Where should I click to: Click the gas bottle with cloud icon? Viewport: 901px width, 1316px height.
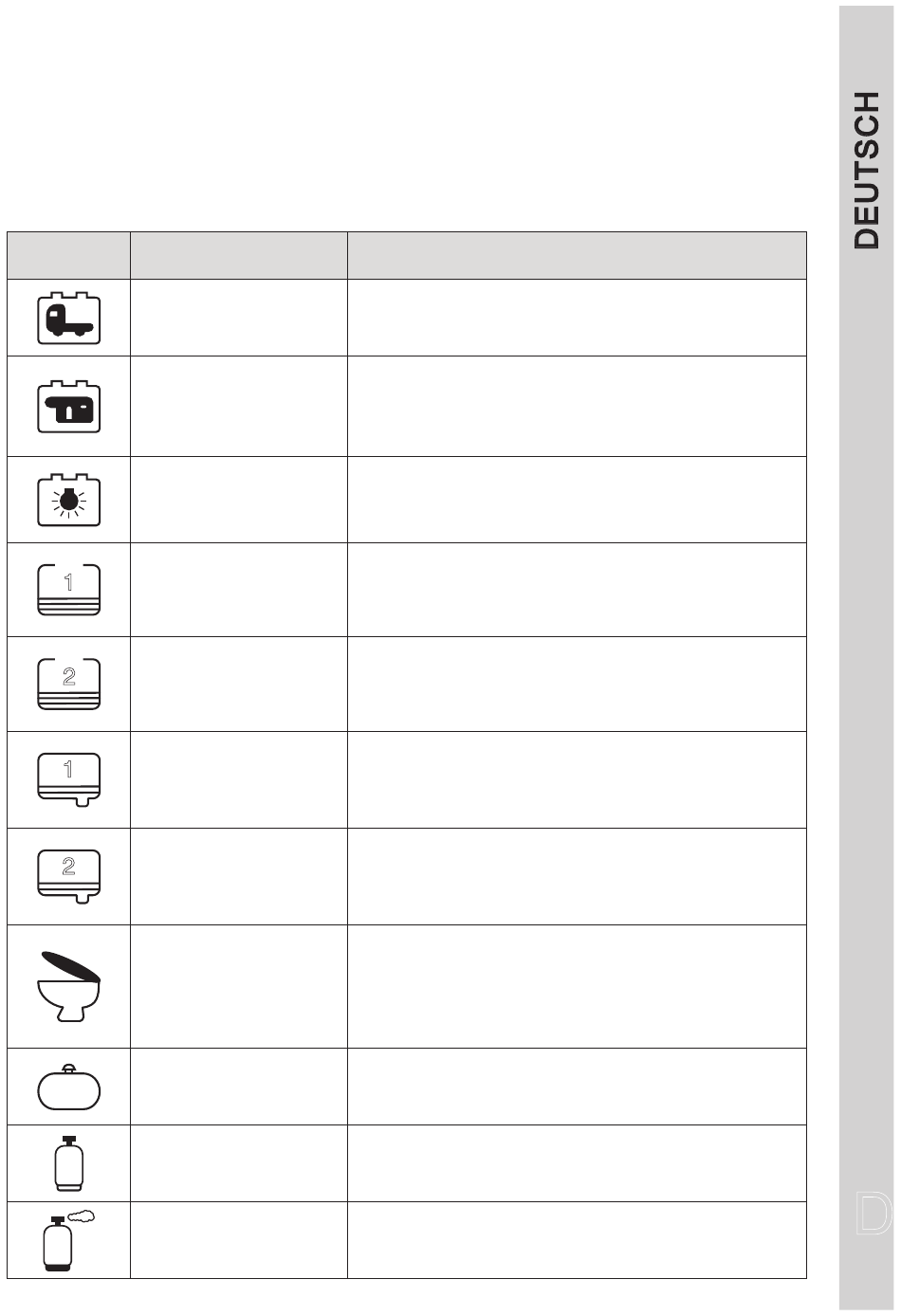[68, 1240]
